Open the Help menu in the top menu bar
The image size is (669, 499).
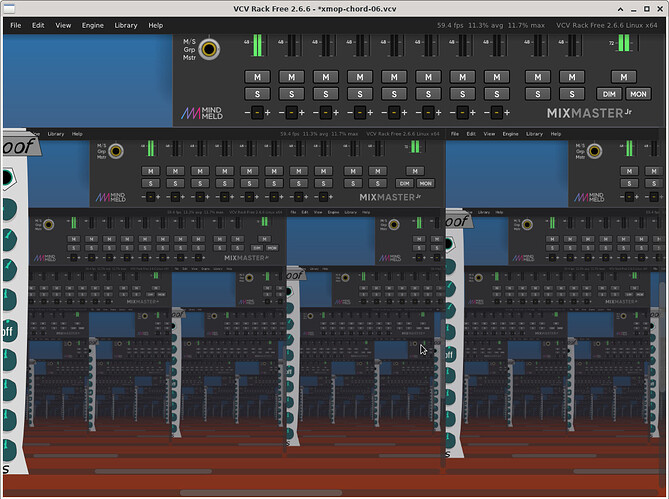[x=156, y=26]
